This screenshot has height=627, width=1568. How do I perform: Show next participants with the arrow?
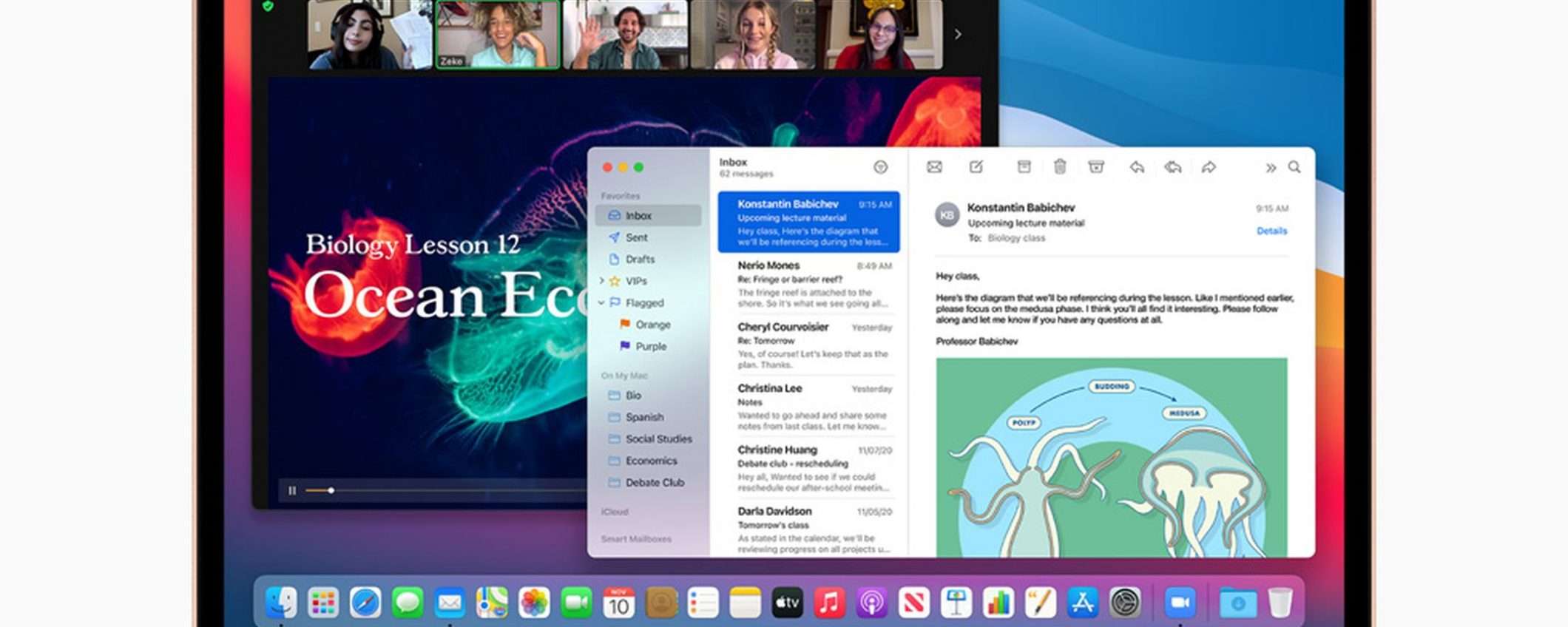coord(958,34)
